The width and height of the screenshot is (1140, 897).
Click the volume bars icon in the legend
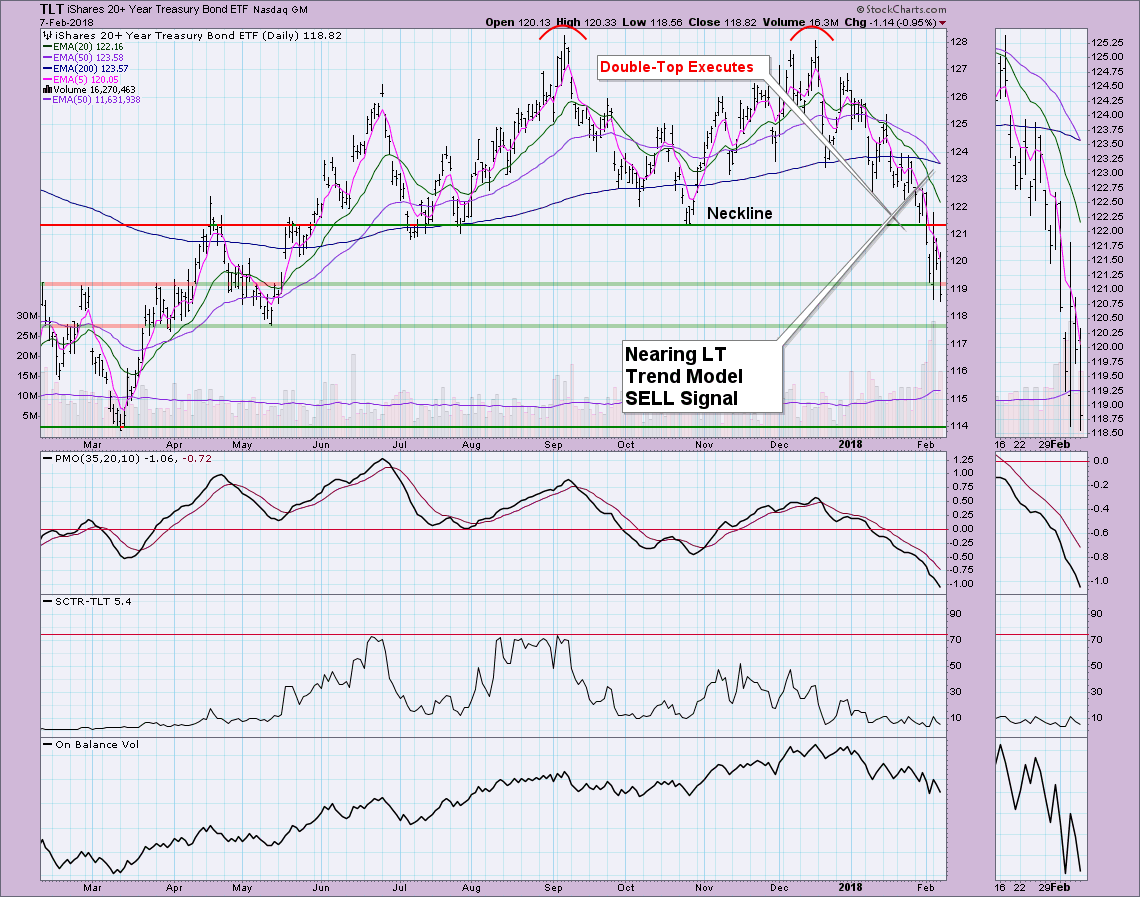click(47, 89)
